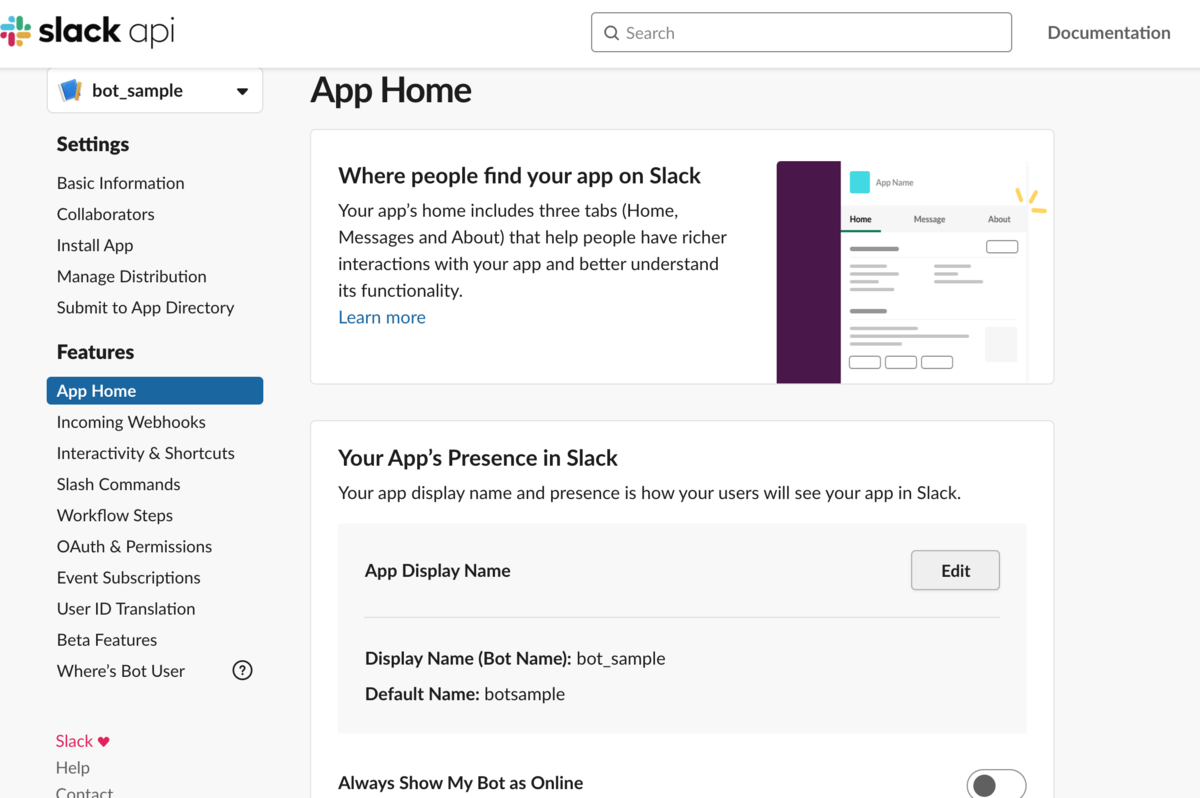
Task: Select App Home in sidebar
Action: 155,391
